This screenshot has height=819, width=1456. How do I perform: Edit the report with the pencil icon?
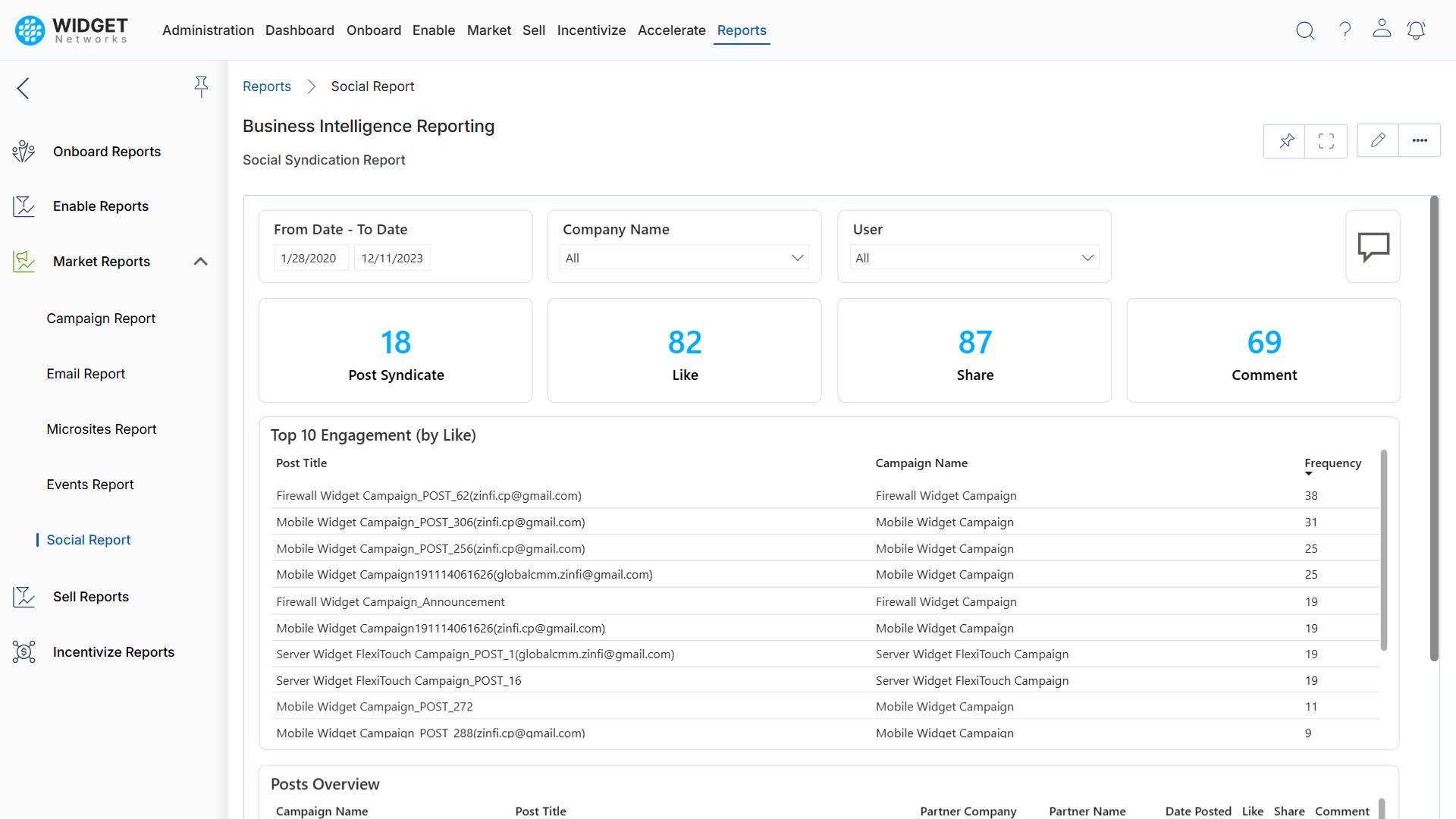pos(1378,140)
